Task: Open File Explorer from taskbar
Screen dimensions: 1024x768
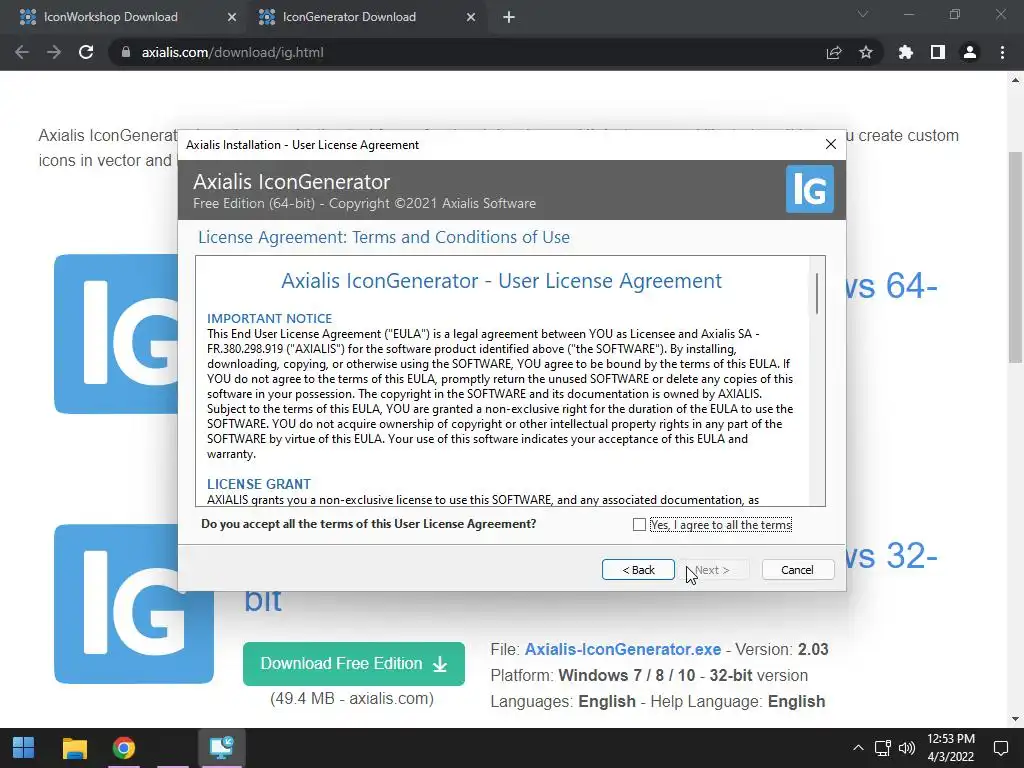Action: (74, 748)
